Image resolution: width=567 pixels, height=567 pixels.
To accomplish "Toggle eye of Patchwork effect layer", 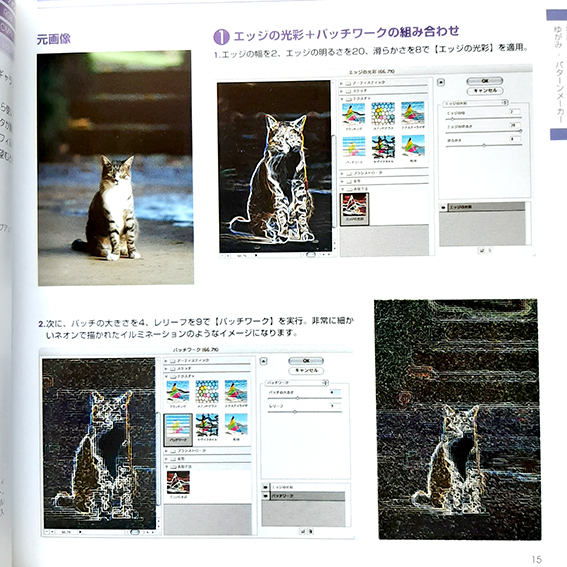I will pyautogui.click(x=266, y=496).
